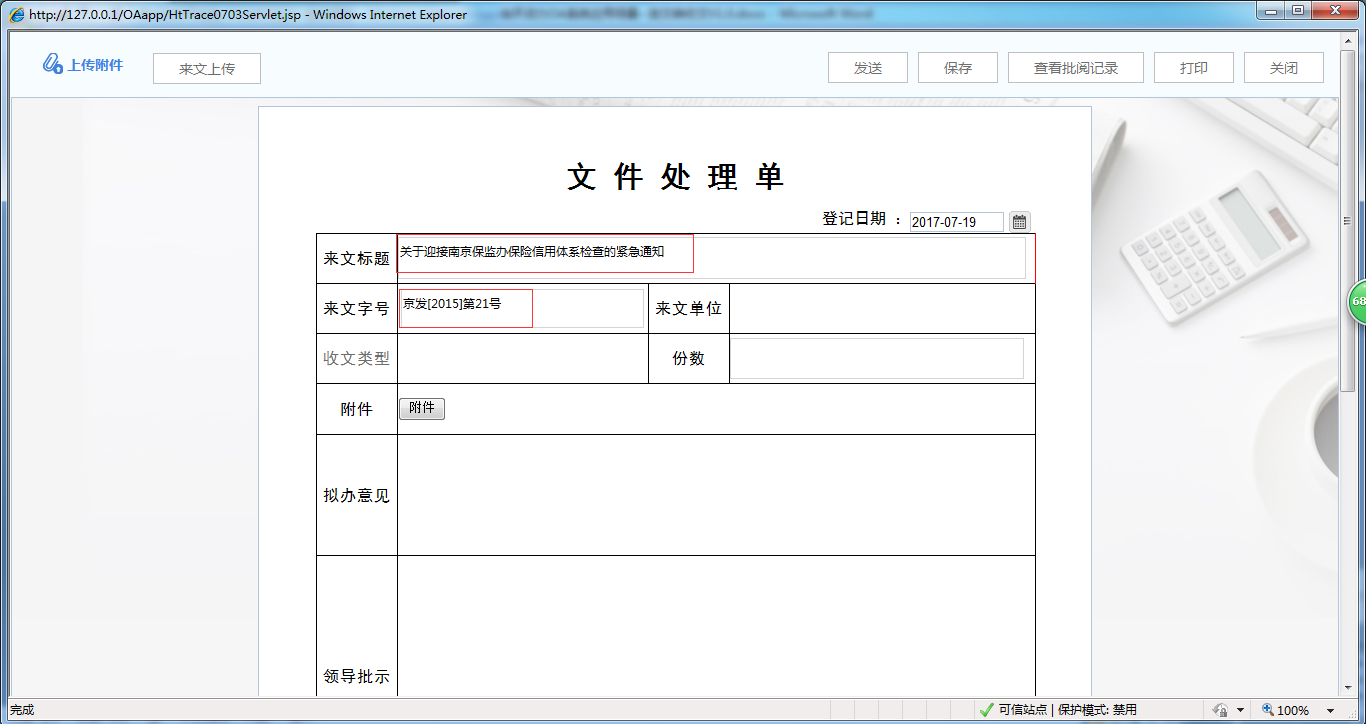Click the 来文字号 field showing 京发[2015]第21号

click(x=465, y=308)
